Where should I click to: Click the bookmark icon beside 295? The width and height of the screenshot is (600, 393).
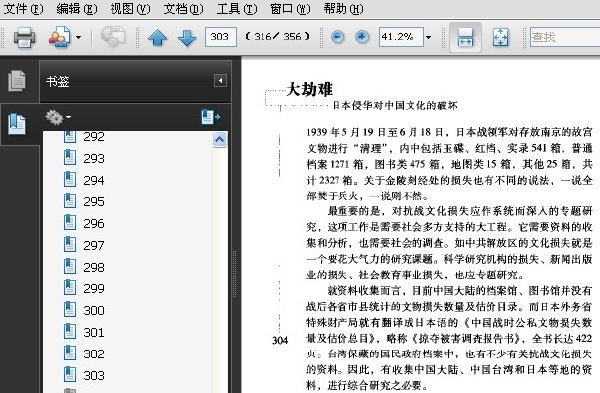[70, 201]
